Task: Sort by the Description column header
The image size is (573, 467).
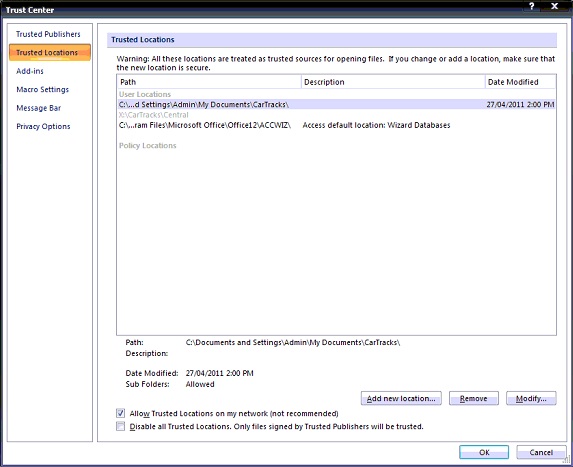Action: (x=393, y=82)
